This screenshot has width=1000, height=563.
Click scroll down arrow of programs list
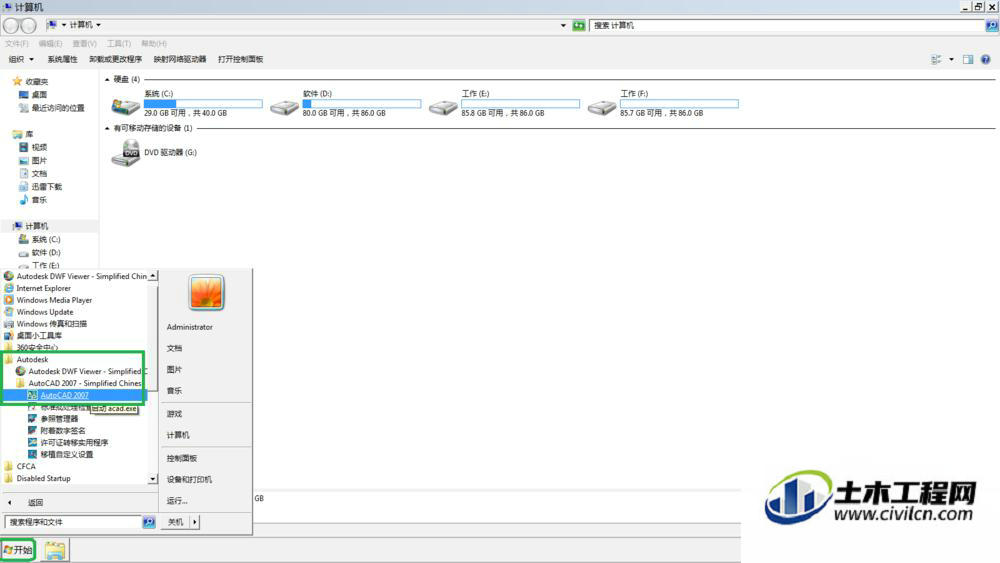(152, 479)
